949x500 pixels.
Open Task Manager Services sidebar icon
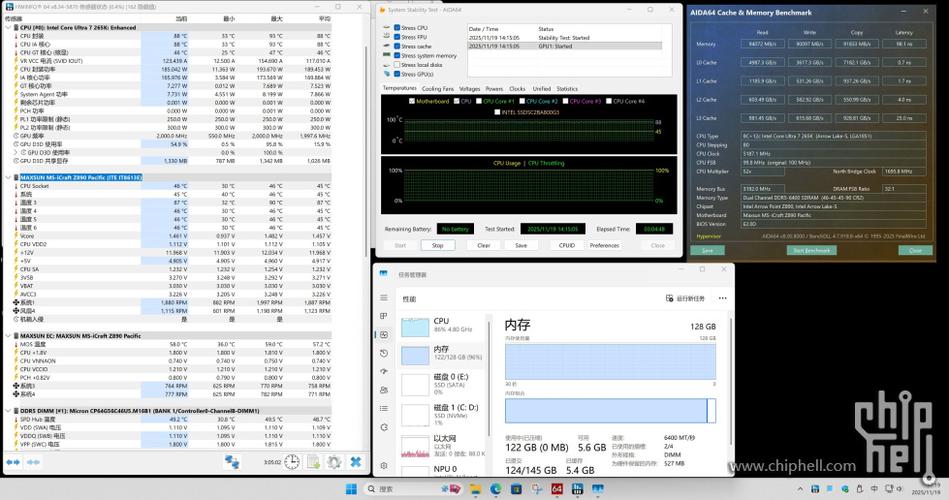coord(384,427)
